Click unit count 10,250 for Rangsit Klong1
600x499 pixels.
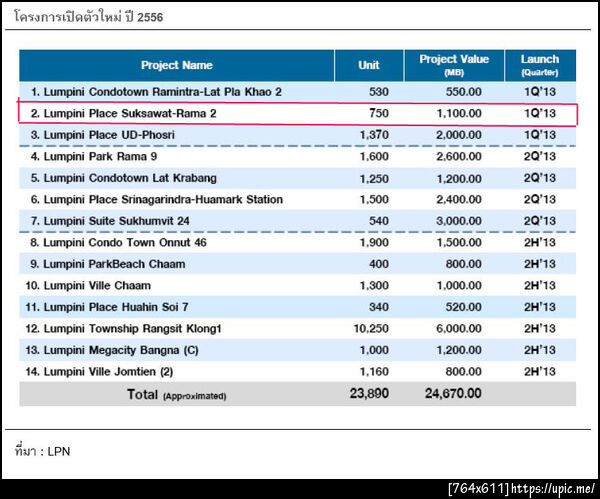pyautogui.click(x=371, y=328)
